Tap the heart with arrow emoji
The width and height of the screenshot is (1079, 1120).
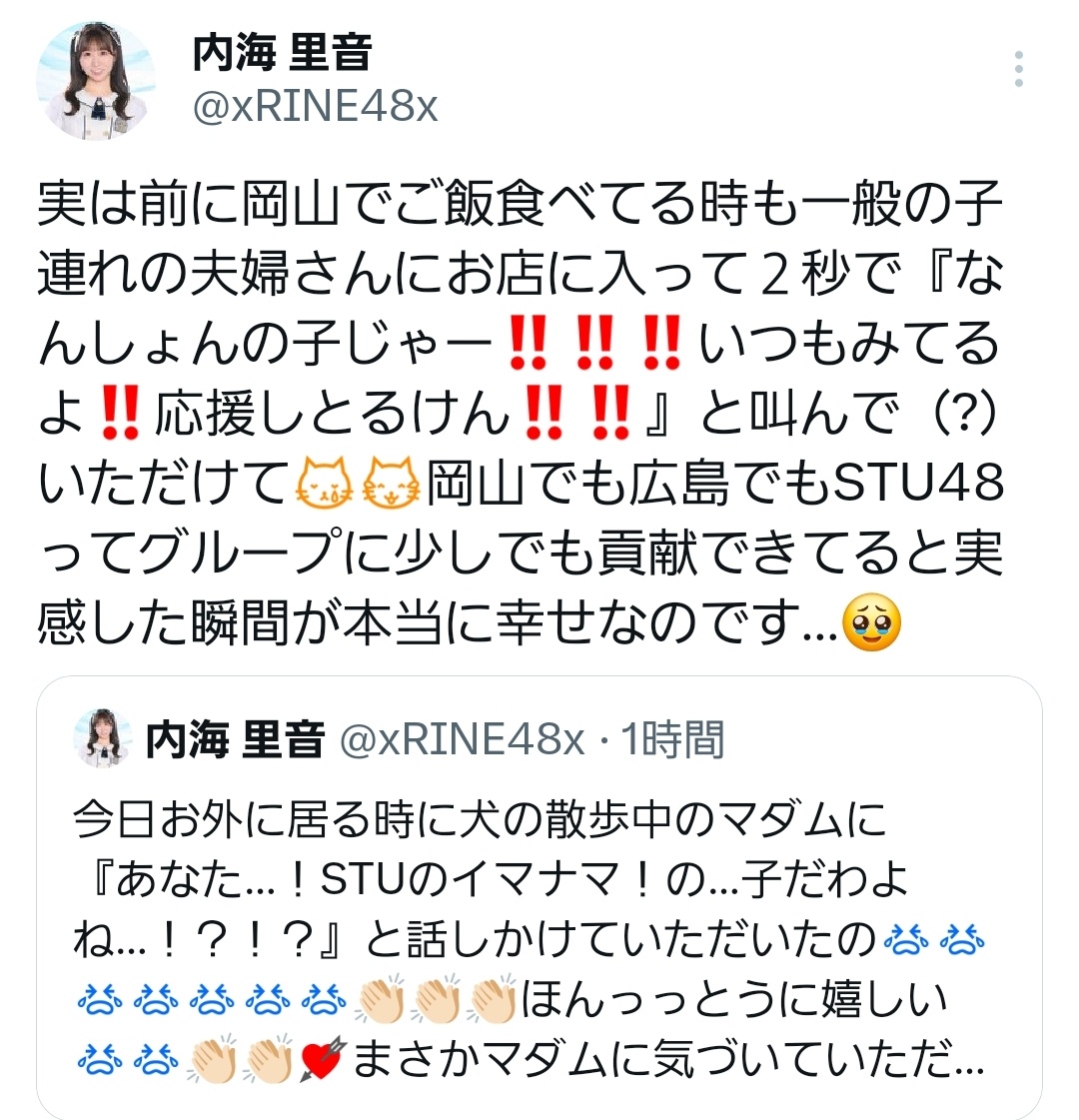click(323, 1059)
